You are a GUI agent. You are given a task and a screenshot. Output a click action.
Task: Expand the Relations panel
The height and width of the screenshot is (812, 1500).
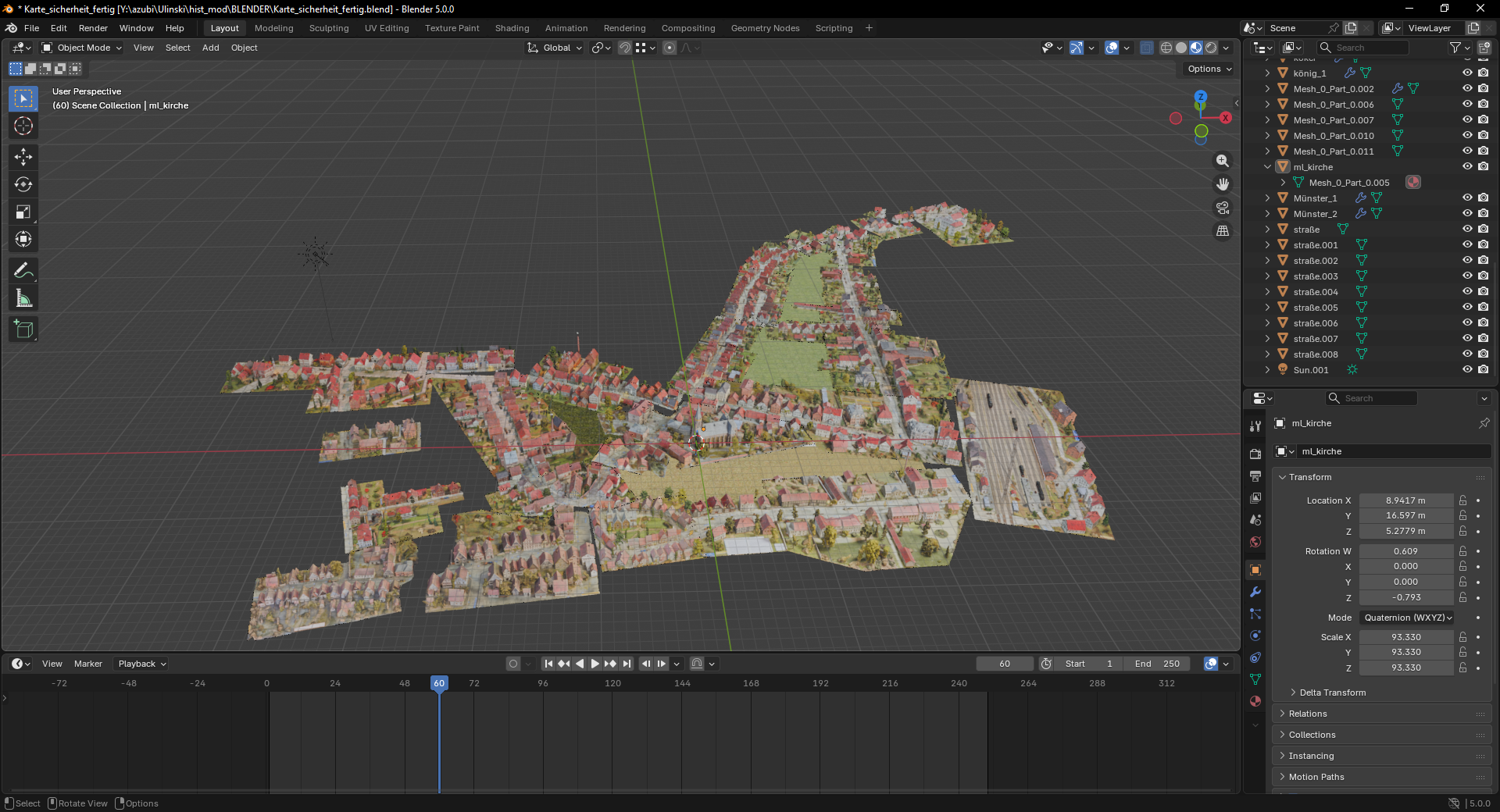coord(1308,714)
